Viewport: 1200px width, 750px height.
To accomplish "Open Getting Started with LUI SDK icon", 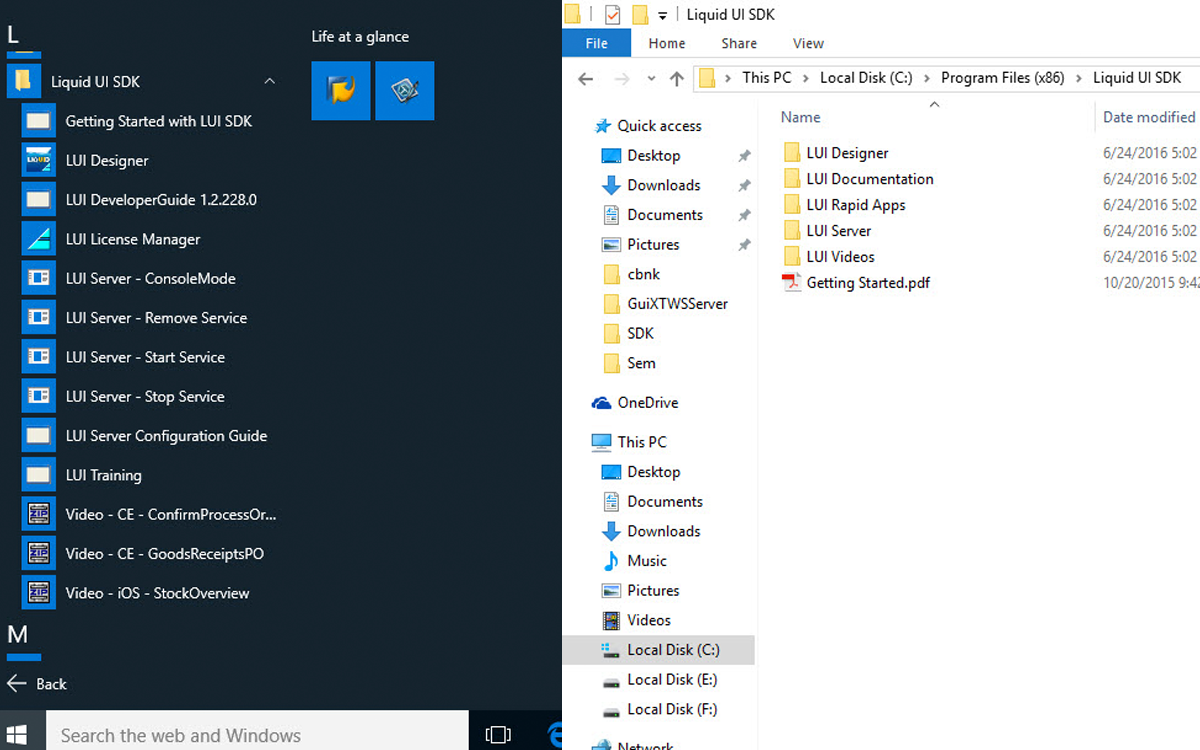I will tap(38, 121).
